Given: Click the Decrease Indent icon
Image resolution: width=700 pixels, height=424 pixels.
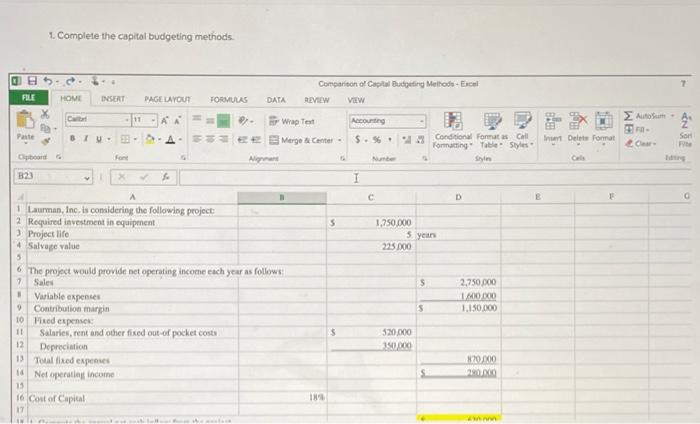Looking at the screenshot, I should (x=242, y=140).
